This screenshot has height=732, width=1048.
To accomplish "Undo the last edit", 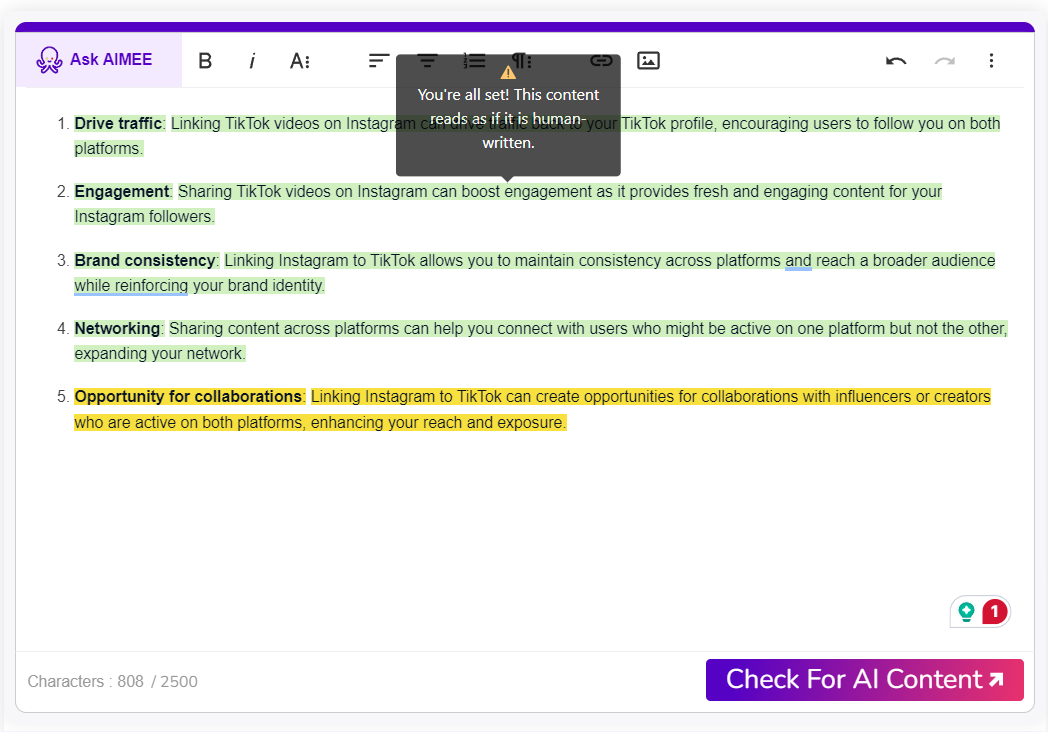I will [x=896, y=61].
